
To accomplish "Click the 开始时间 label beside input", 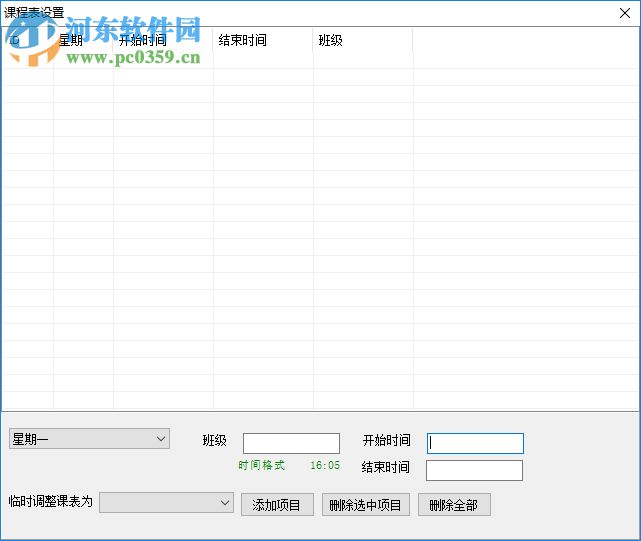I will pyautogui.click(x=387, y=440).
